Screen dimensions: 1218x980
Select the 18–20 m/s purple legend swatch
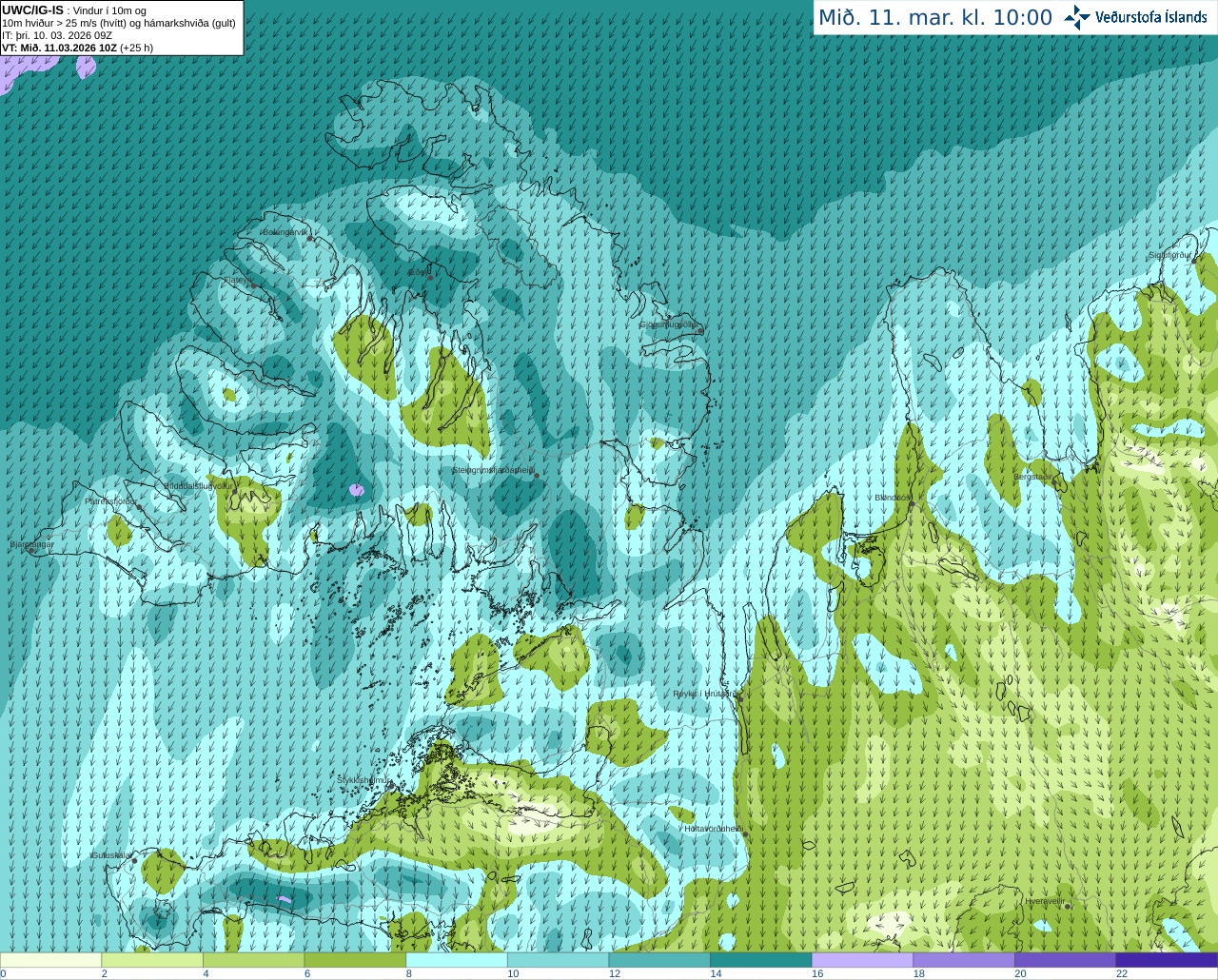coord(963,960)
